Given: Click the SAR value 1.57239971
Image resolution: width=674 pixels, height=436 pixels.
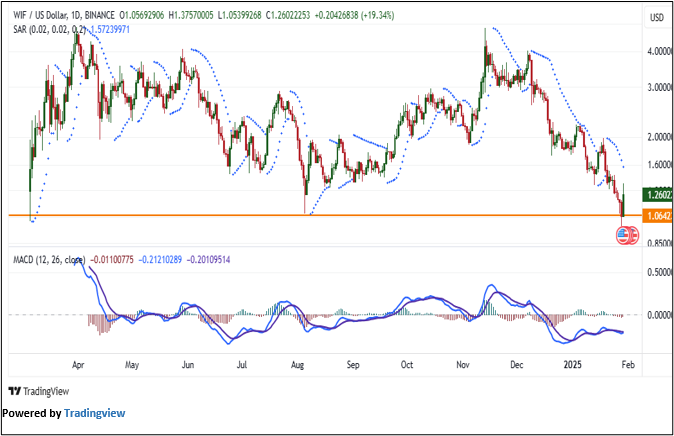Looking at the screenshot, I should tap(108, 30).
